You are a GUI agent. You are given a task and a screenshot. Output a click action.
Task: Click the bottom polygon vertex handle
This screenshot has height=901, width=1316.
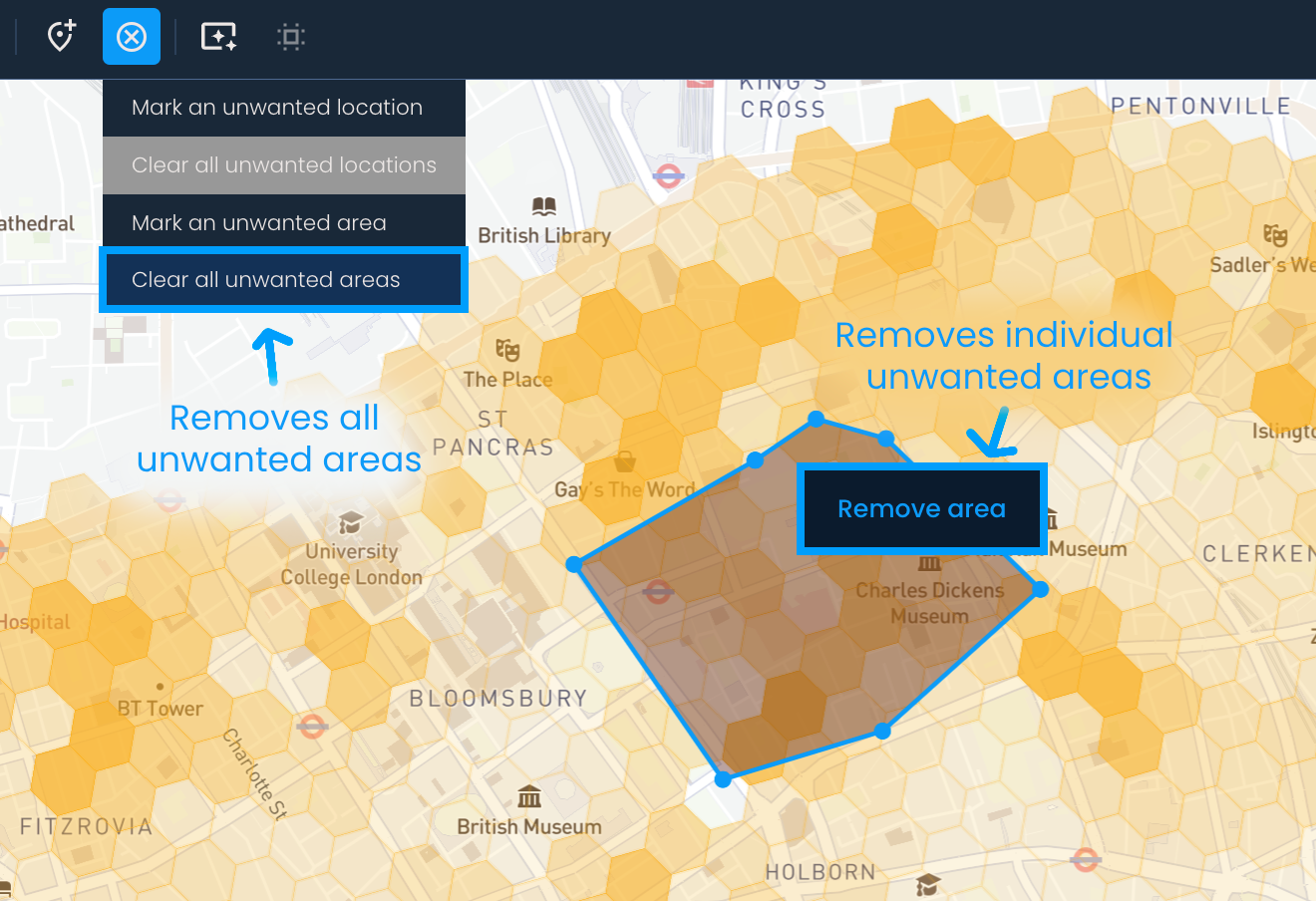tap(723, 779)
